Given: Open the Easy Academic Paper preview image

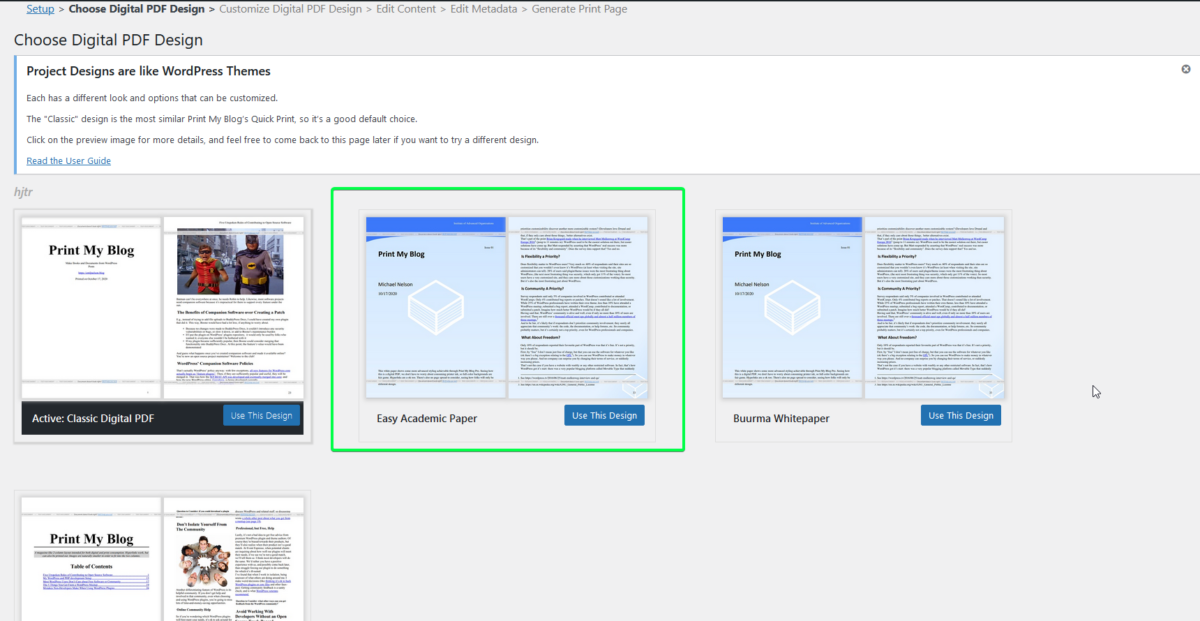Looking at the screenshot, I should 507,307.
